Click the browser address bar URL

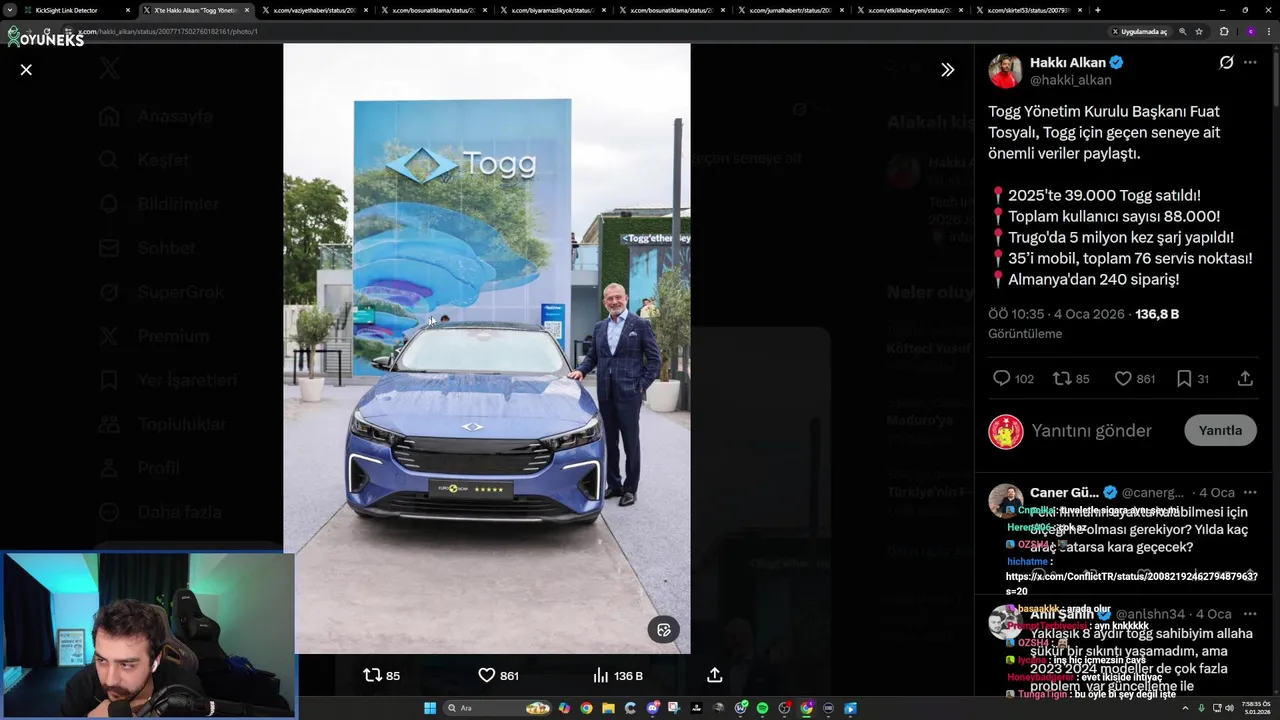click(170, 31)
